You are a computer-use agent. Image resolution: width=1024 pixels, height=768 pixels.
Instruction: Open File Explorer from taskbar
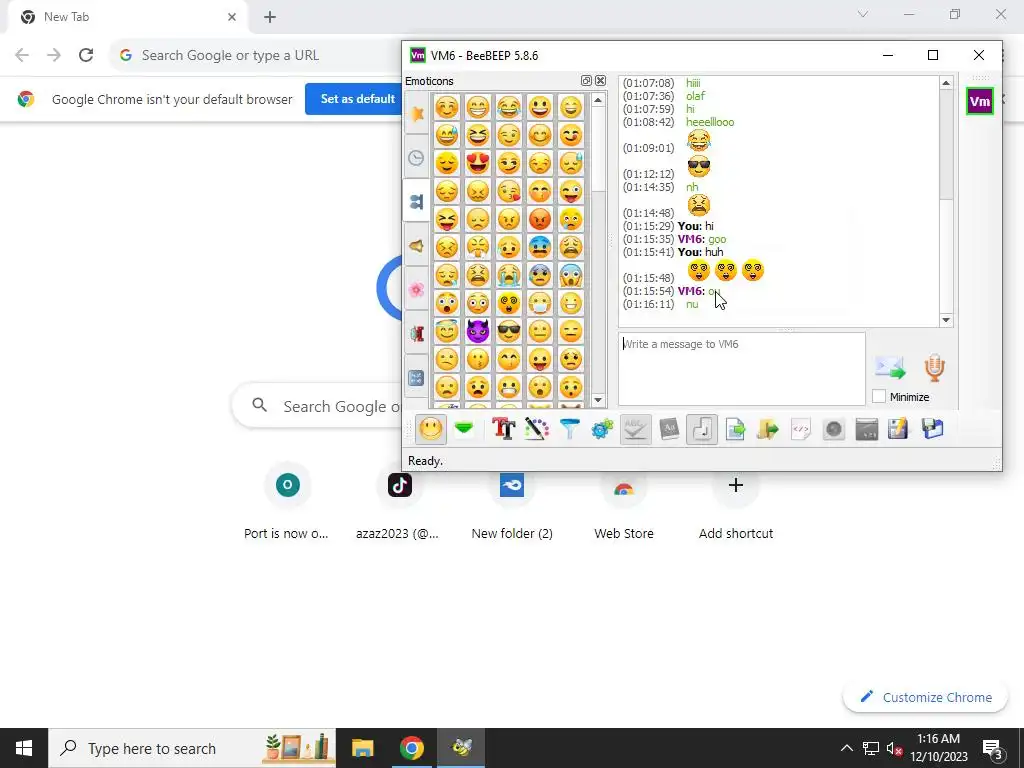[x=362, y=748]
